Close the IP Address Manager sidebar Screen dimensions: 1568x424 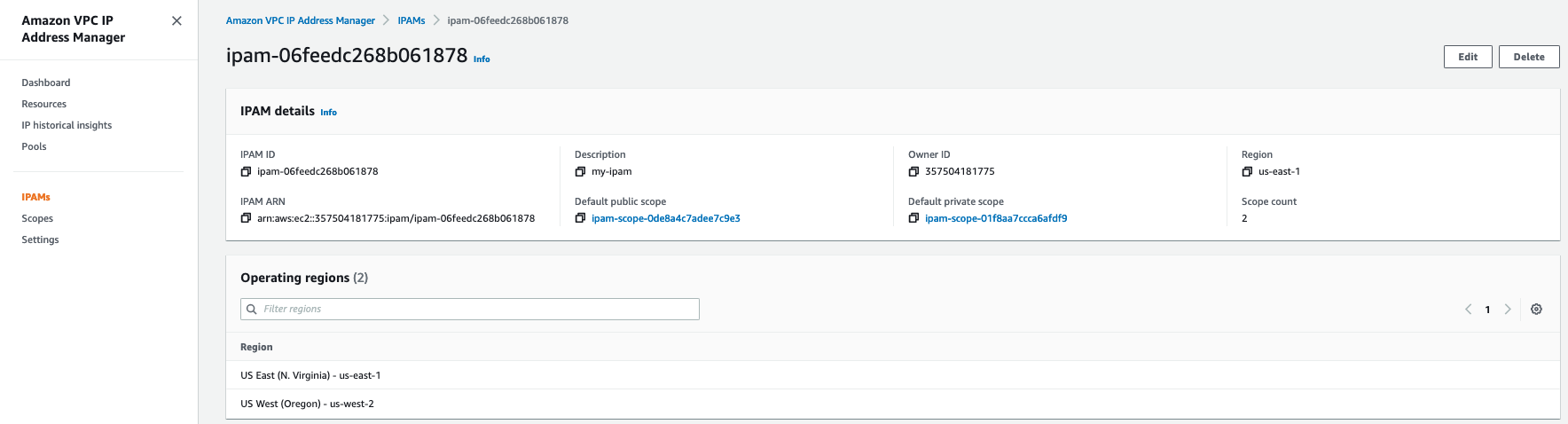176,20
